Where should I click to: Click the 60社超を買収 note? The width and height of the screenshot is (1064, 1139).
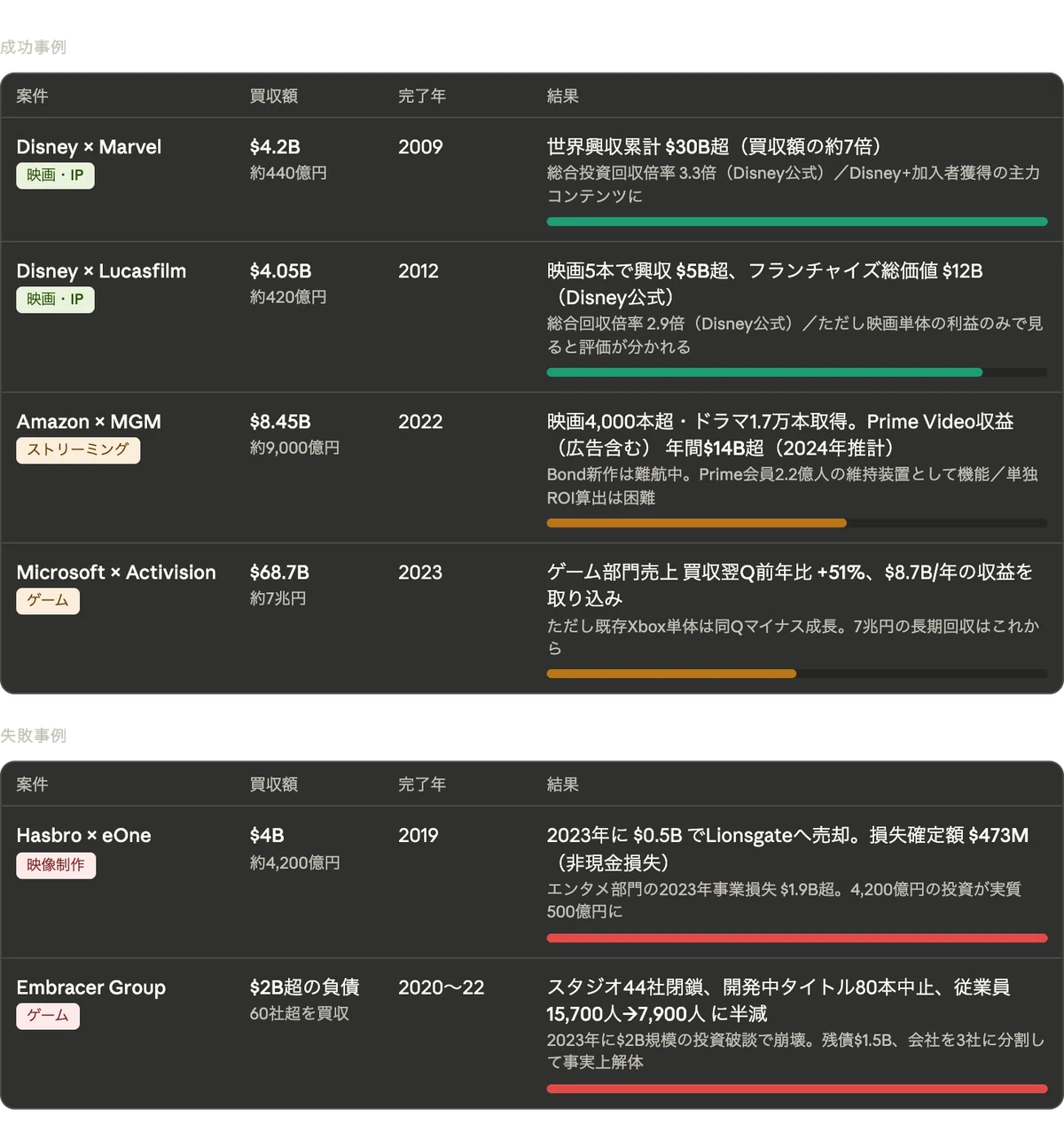point(300,1014)
